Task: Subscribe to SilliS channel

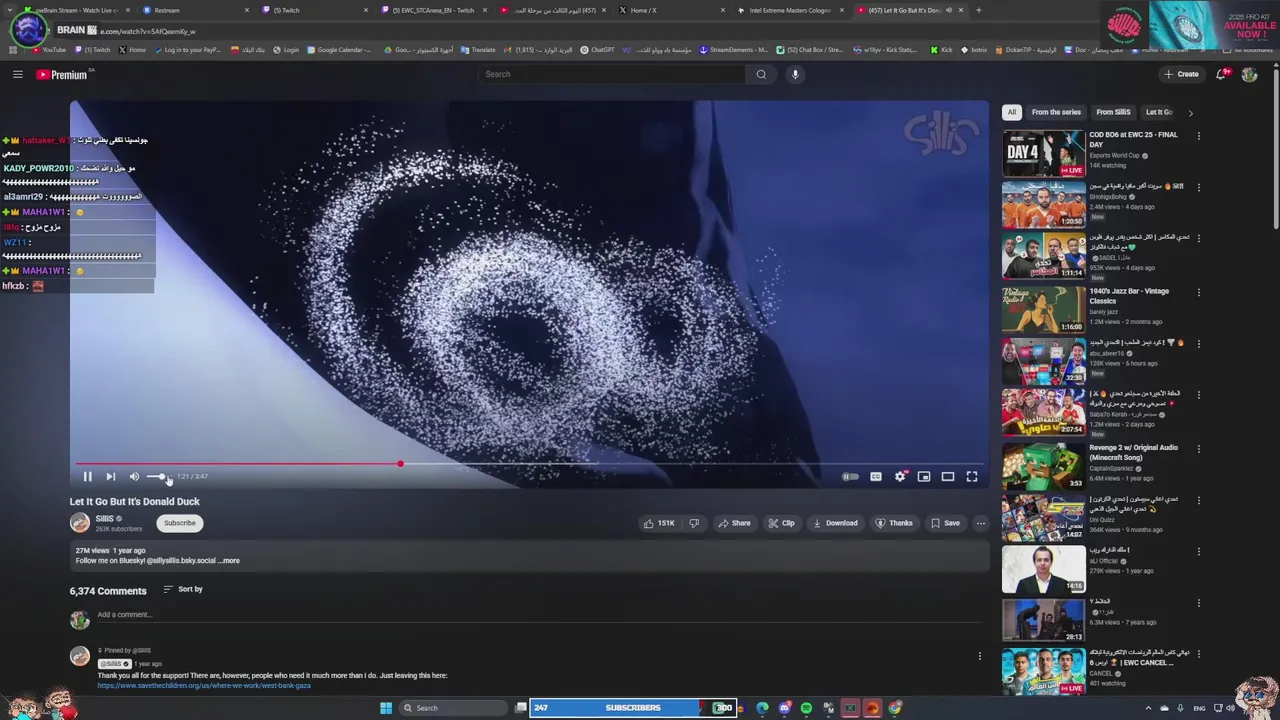Action: (x=180, y=523)
